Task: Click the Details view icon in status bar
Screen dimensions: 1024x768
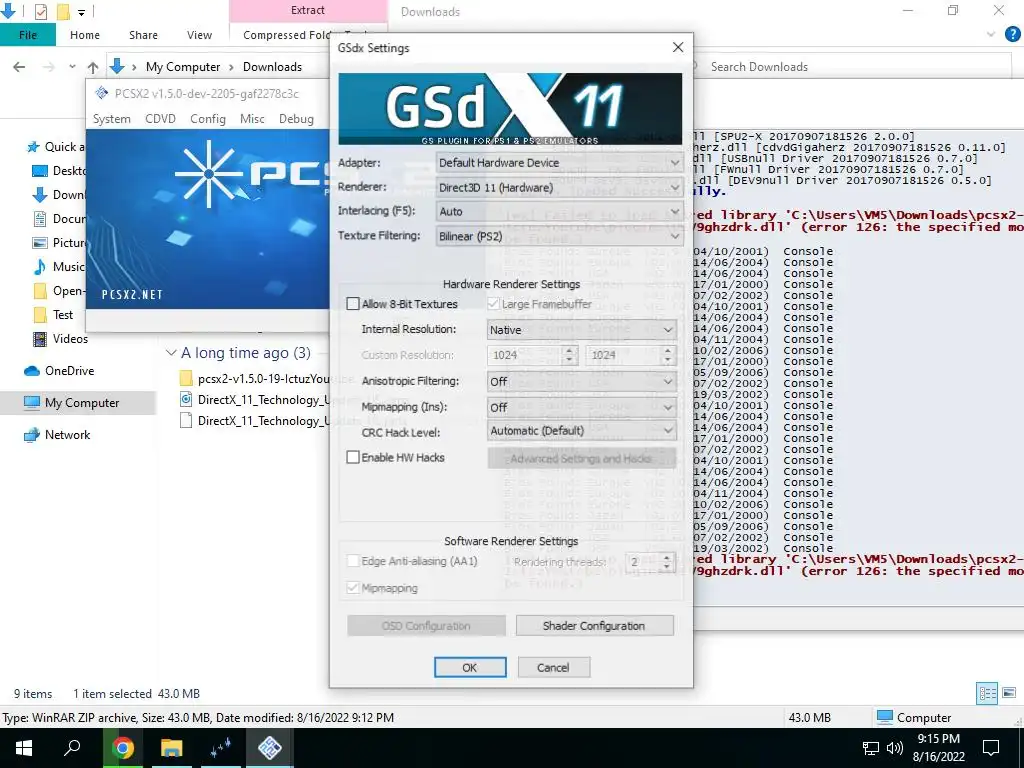Action: pyautogui.click(x=987, y=694)
